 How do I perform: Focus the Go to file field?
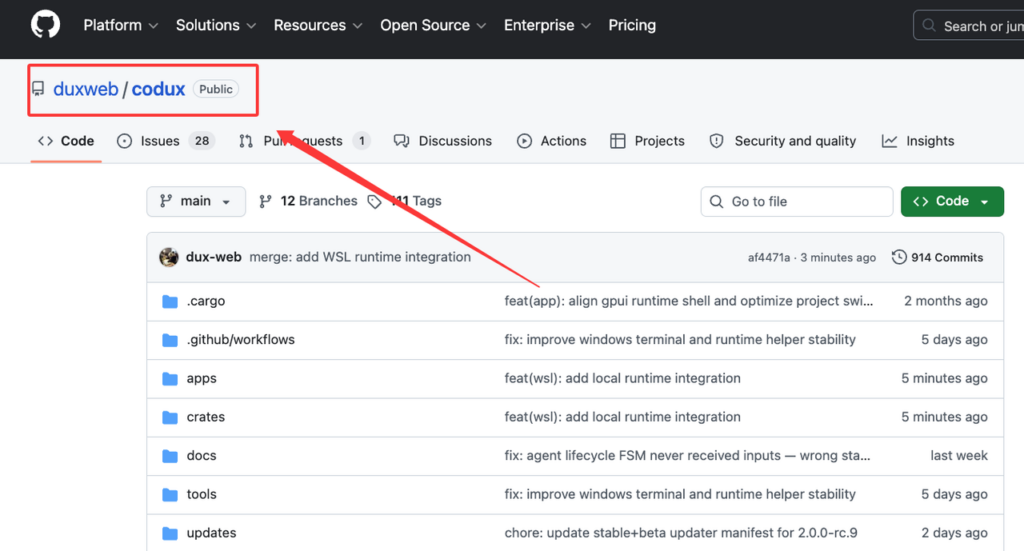(x=797, y=201)
